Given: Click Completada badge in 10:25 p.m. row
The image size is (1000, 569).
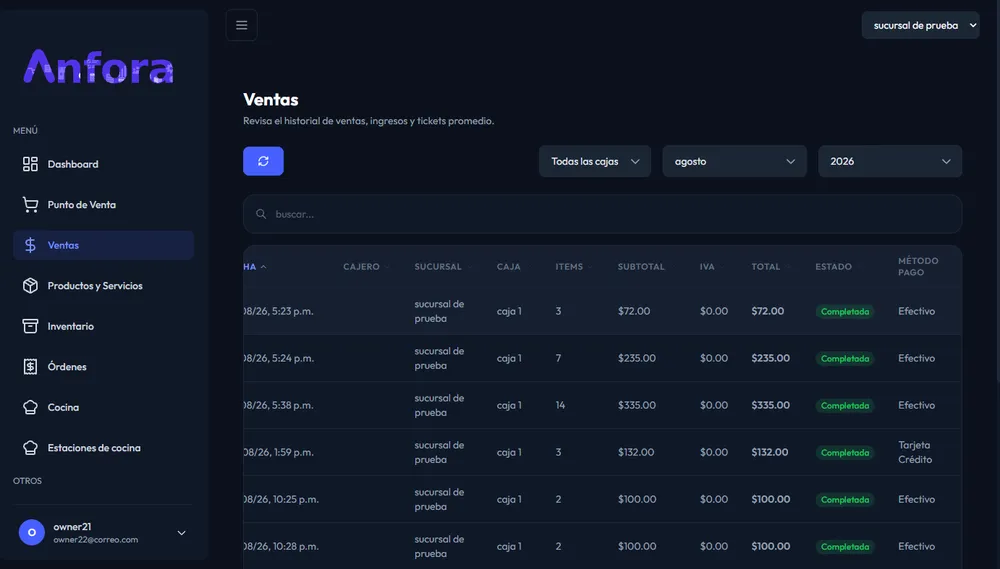Looking at the screenshot, I should [x=844, y=499].
